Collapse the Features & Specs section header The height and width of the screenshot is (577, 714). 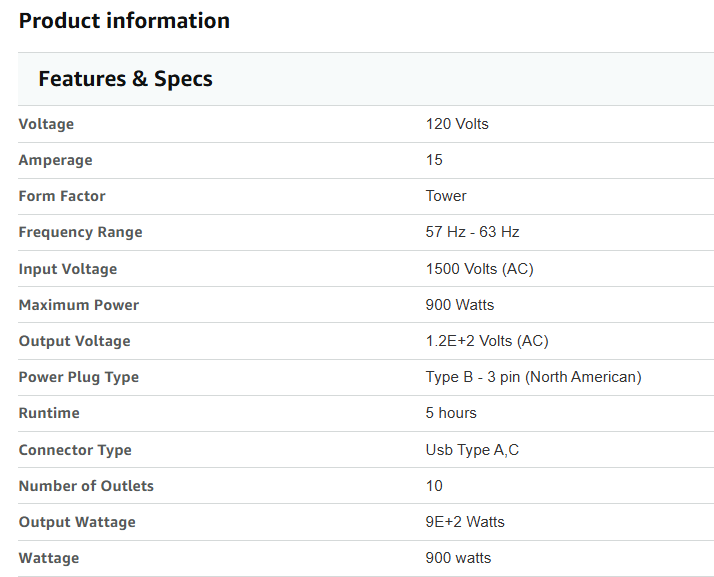point(366,79)
